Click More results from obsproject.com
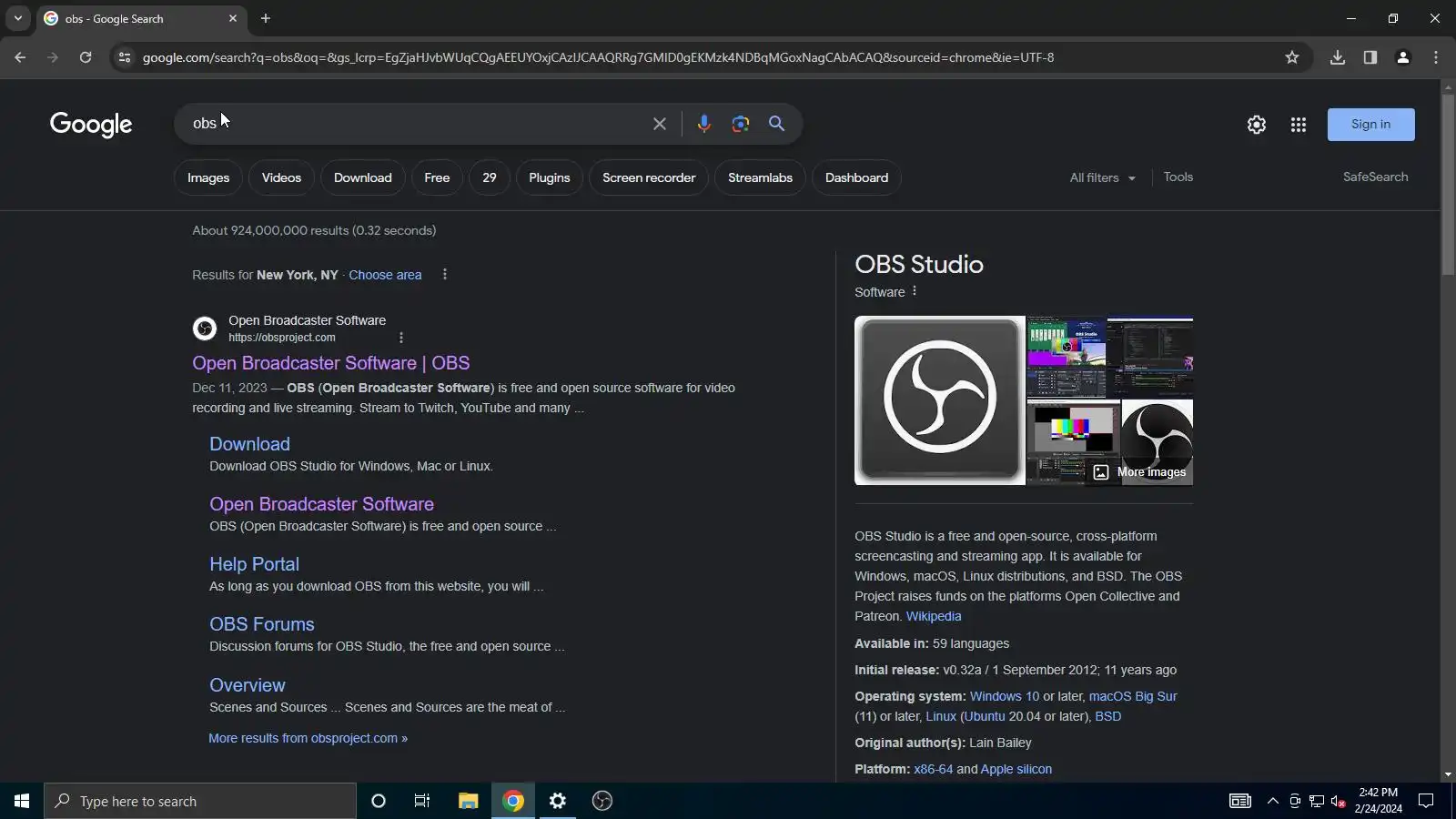 (x=308, y=738)
